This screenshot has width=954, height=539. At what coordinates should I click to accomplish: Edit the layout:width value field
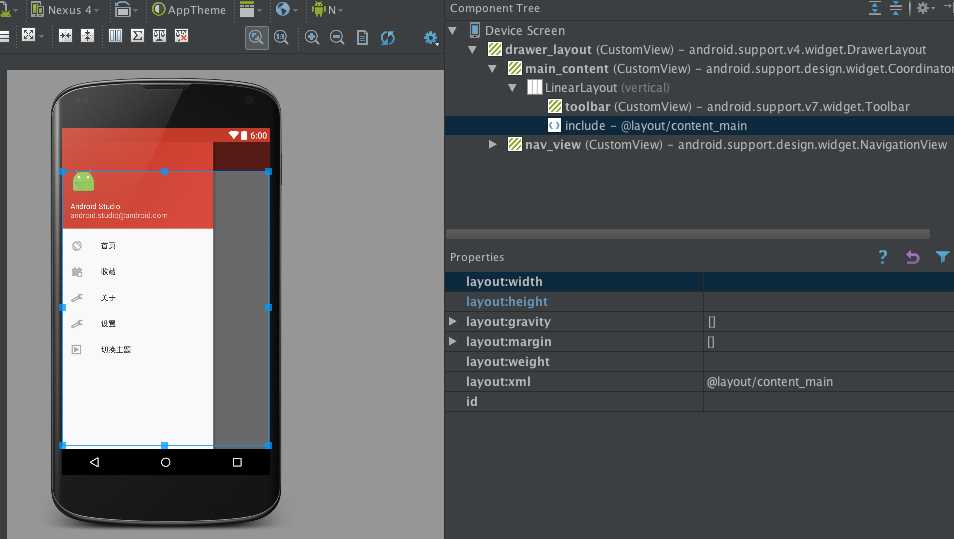click(828, 282)
